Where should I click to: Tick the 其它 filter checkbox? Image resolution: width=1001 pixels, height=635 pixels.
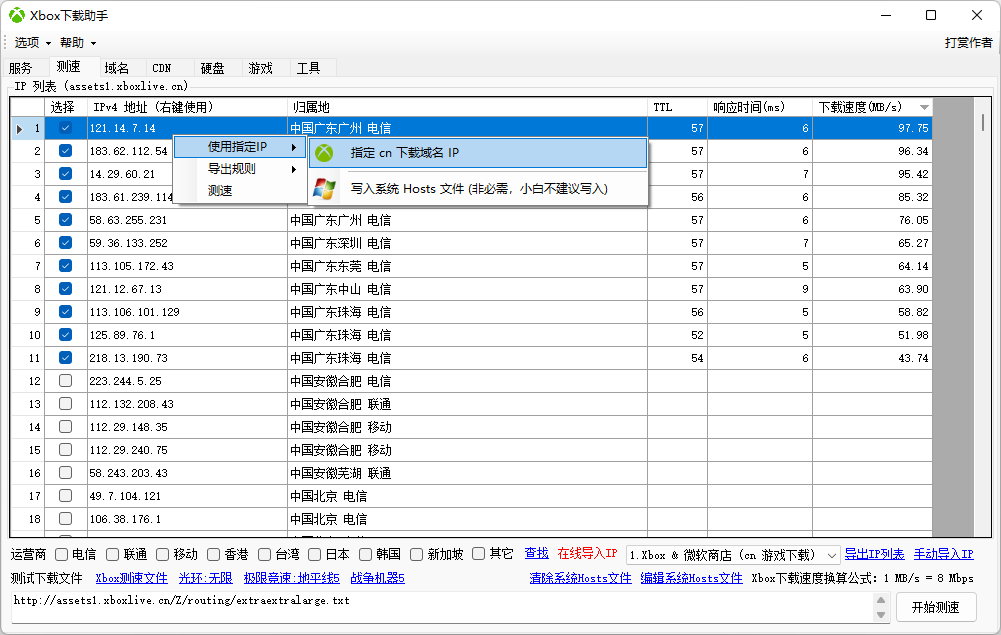(478, 553)
